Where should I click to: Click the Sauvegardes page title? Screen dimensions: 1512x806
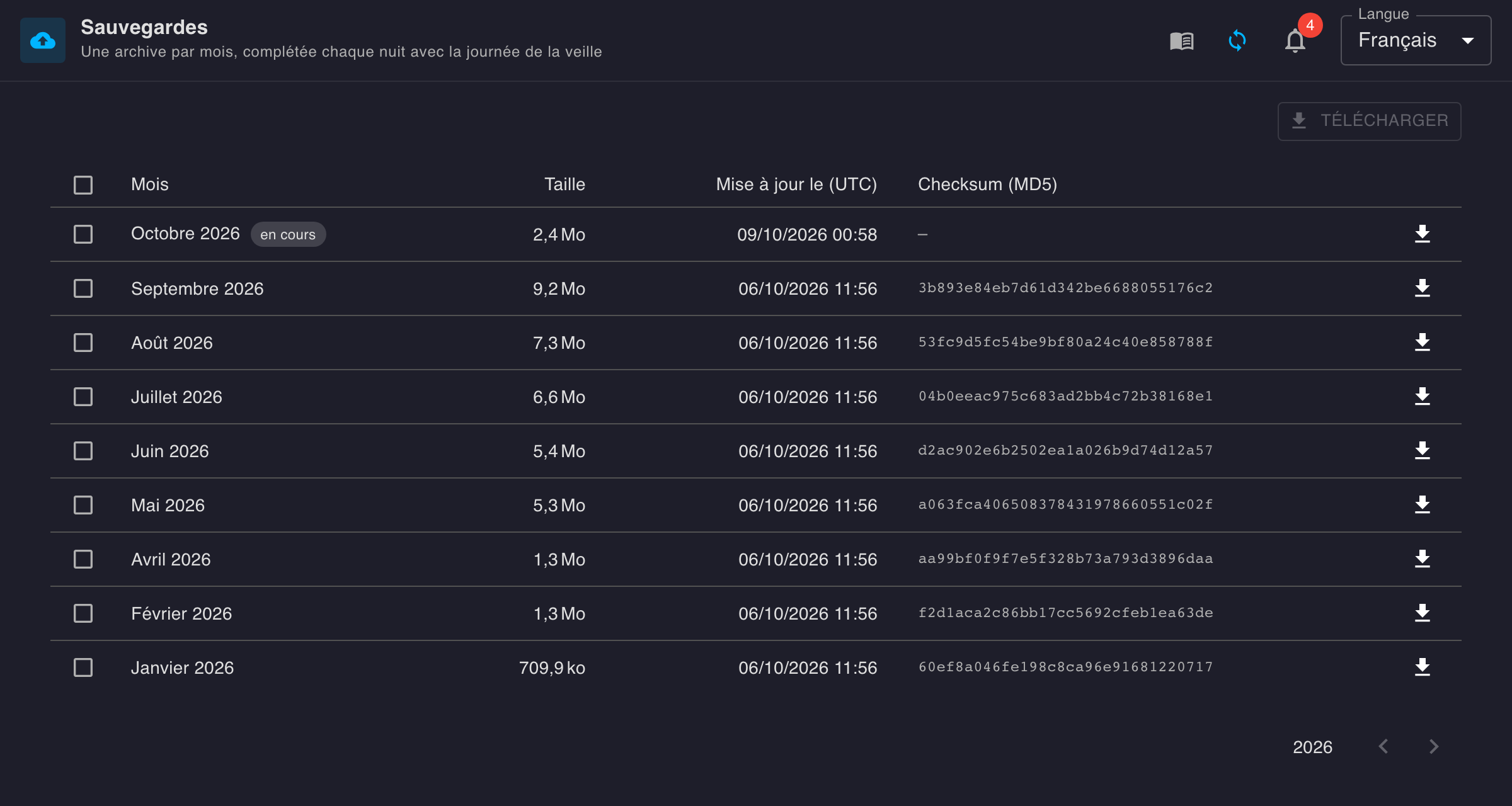point(144,27)
